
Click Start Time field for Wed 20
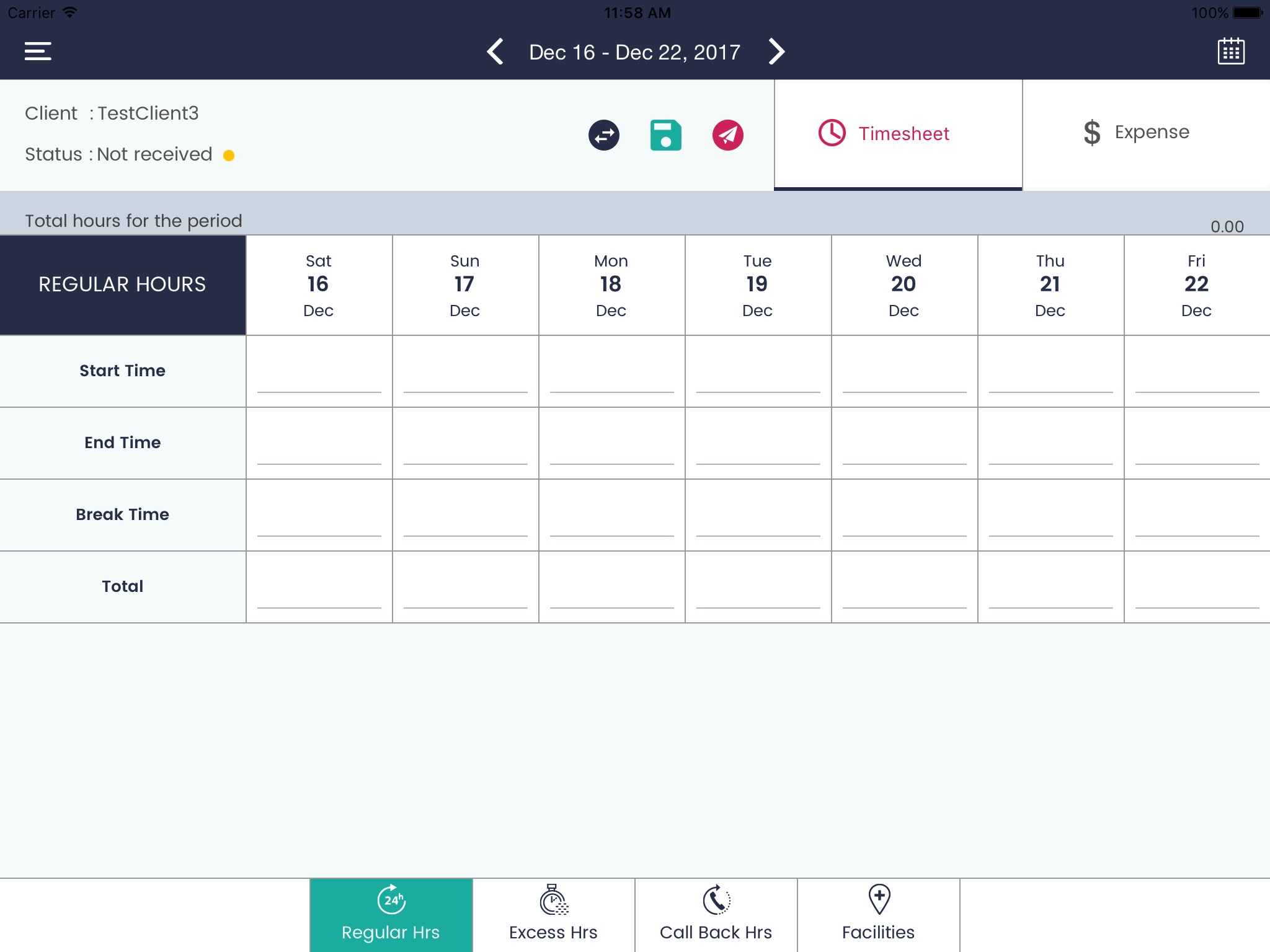(905, 371)
